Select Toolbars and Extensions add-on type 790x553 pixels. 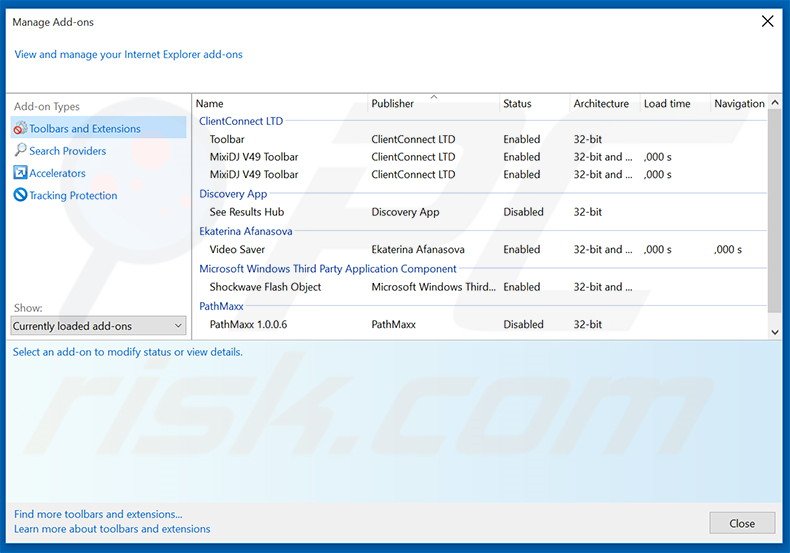pos(99,128)
